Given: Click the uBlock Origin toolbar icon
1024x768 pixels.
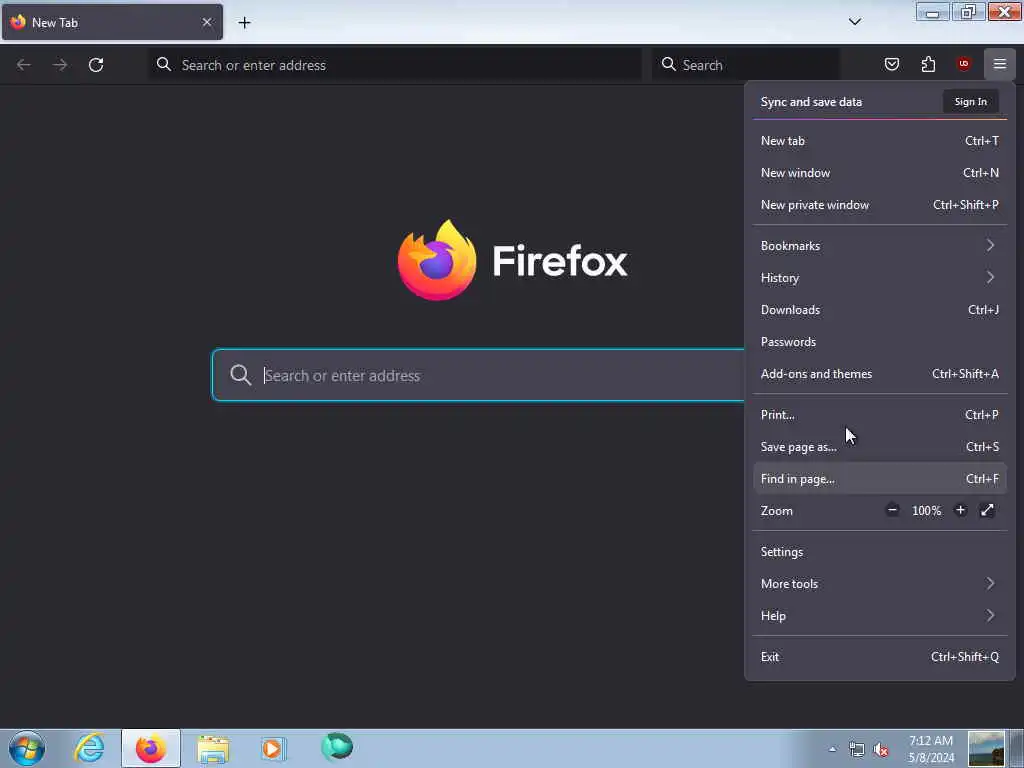Looking at the screenshot, I should (964, 63).
